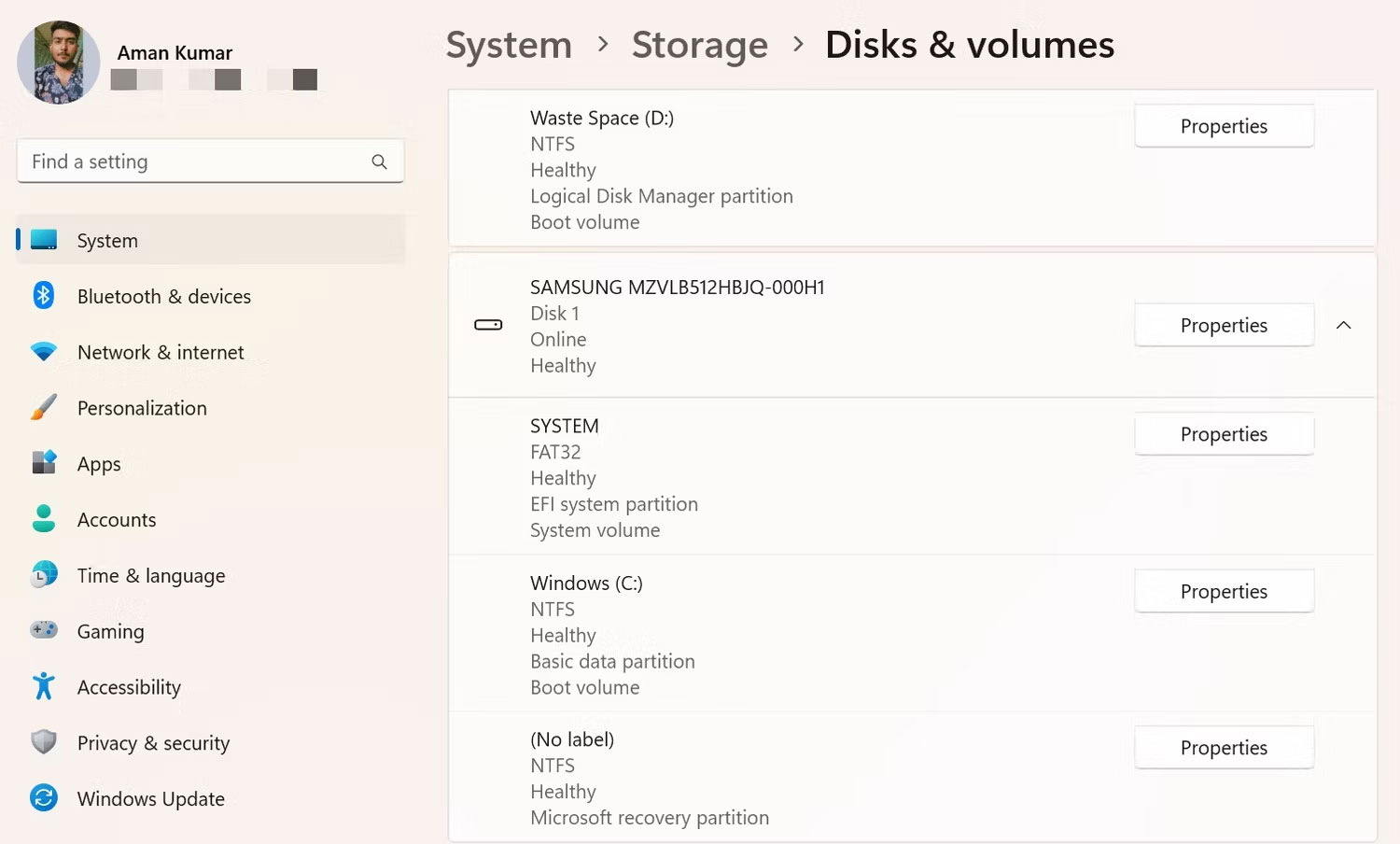This screenshot has width=1400, height=844.
Task: Click the search magnifier icon
Action: [379, 162]
